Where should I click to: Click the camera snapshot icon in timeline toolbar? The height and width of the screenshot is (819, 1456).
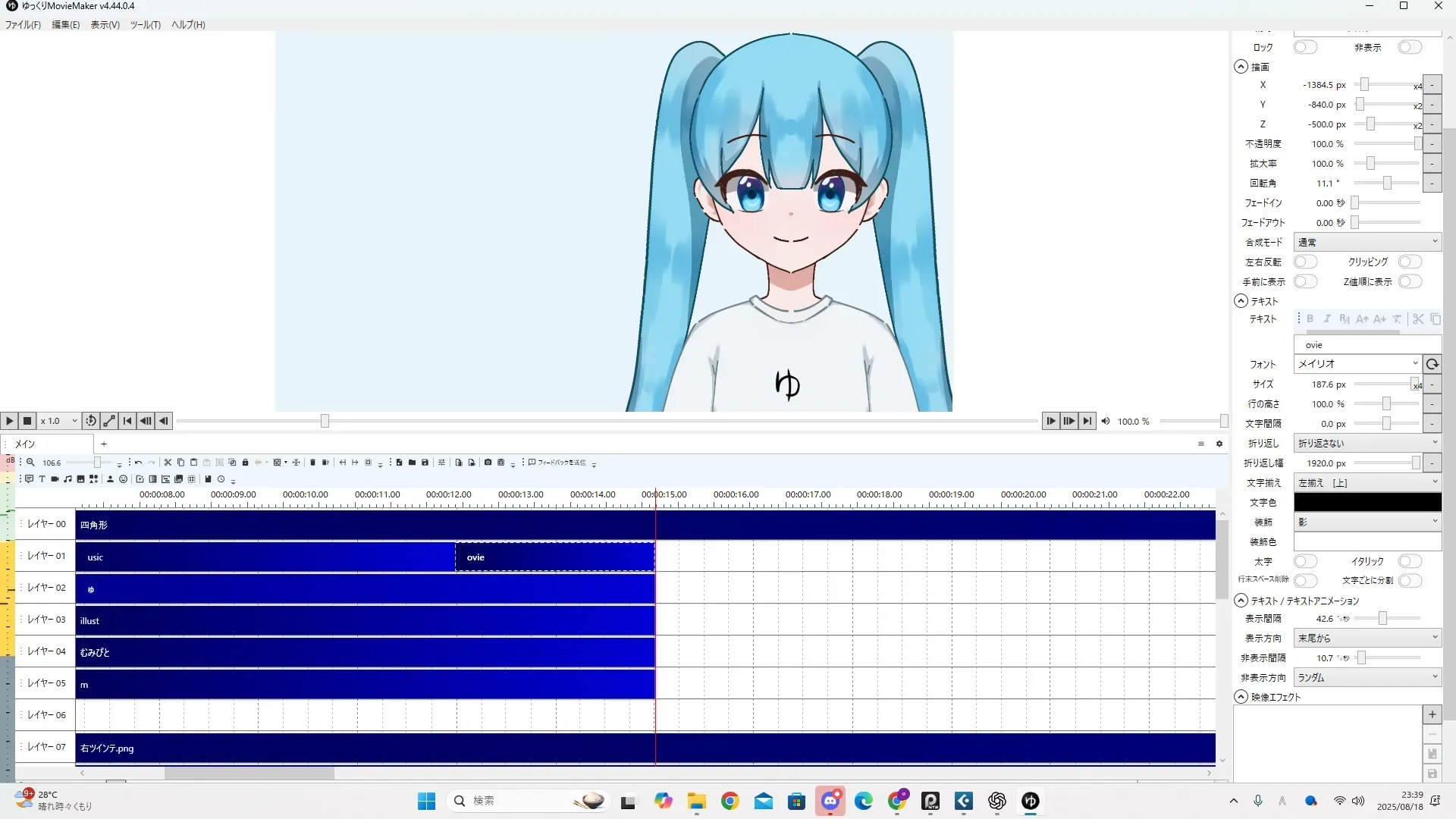point(488,463)
